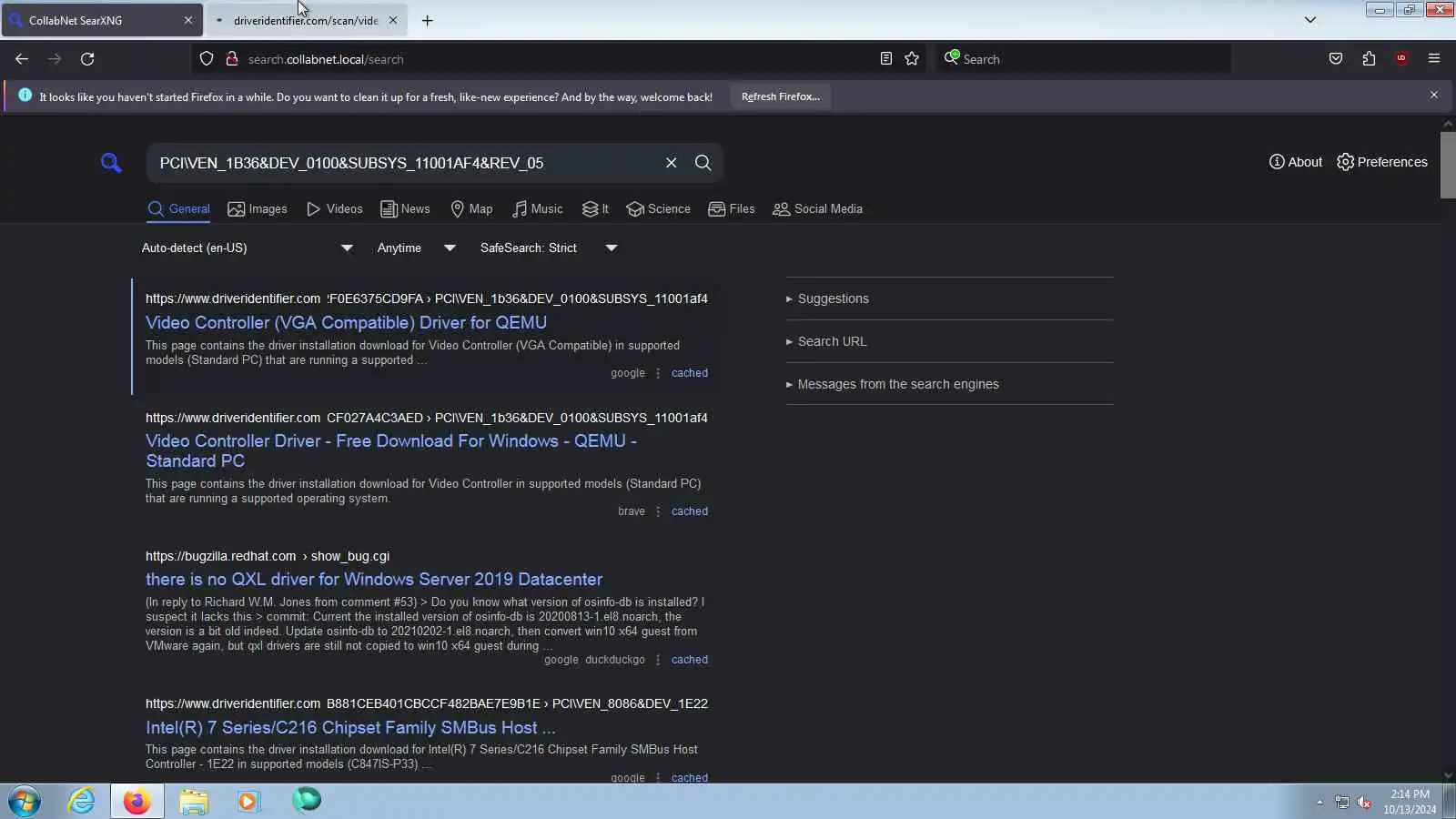Click Firefox icon in the taskbar
Screen dimensions: 1456x819
[x=137, y=801]
